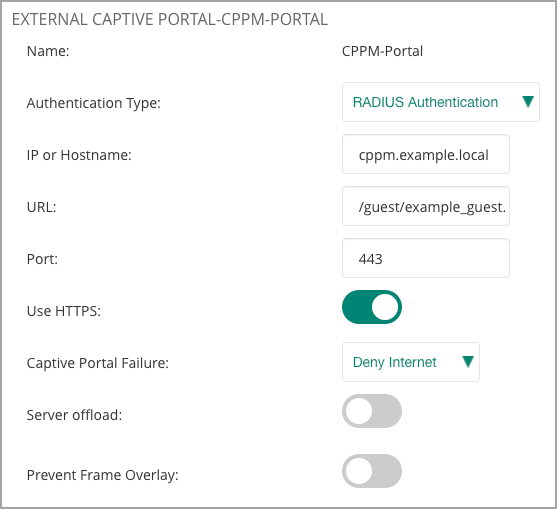Image resolution: width=557 pixels, height=509 pixels.
Task: Click the Prevent Frame Overlay label
Action: 102,475
